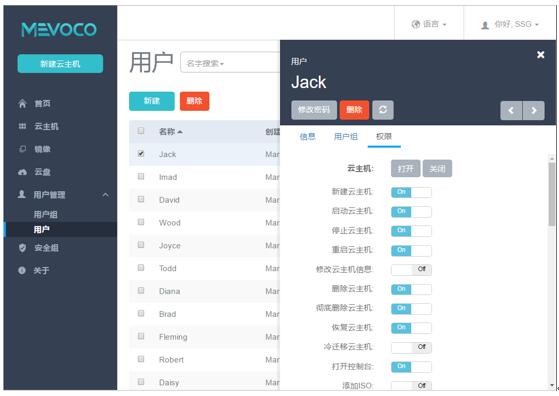The width and height of the screenshot is (559, 396).
Task: Check the Imad row checkbox
Action: coord(141,176)
